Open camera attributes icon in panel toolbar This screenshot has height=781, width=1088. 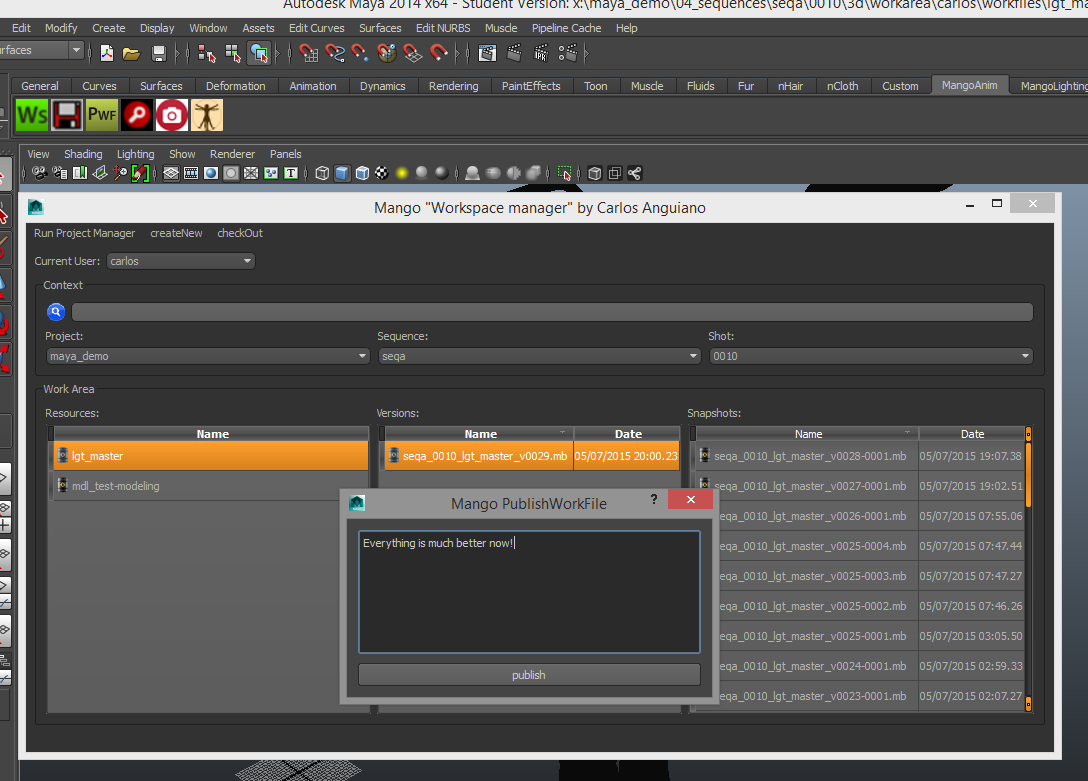pos(60,173)
